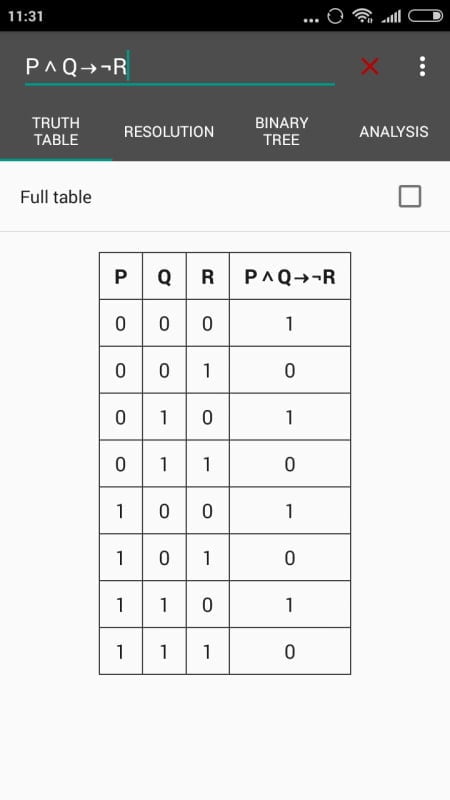Tap the Full table label
The width and height of the screenshot is (450, 800).
[56, 197]
